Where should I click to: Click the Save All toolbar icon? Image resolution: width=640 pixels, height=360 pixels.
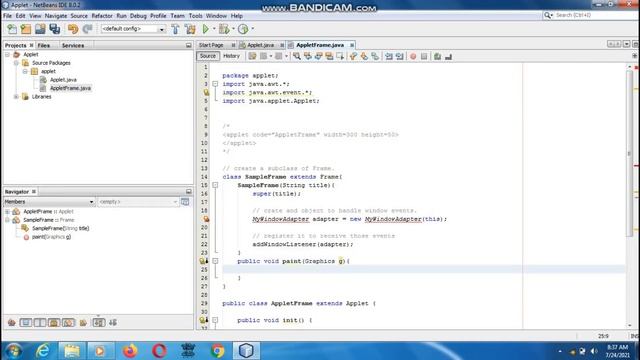54,29
